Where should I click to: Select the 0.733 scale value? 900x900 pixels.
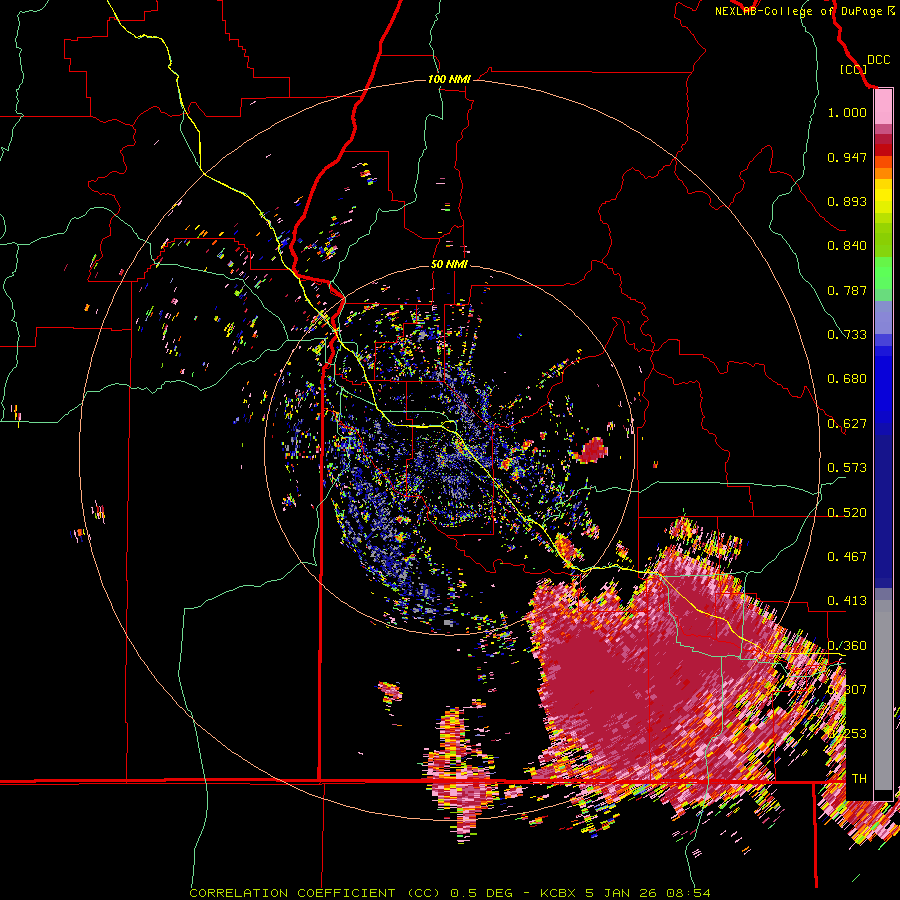point(847,335)
